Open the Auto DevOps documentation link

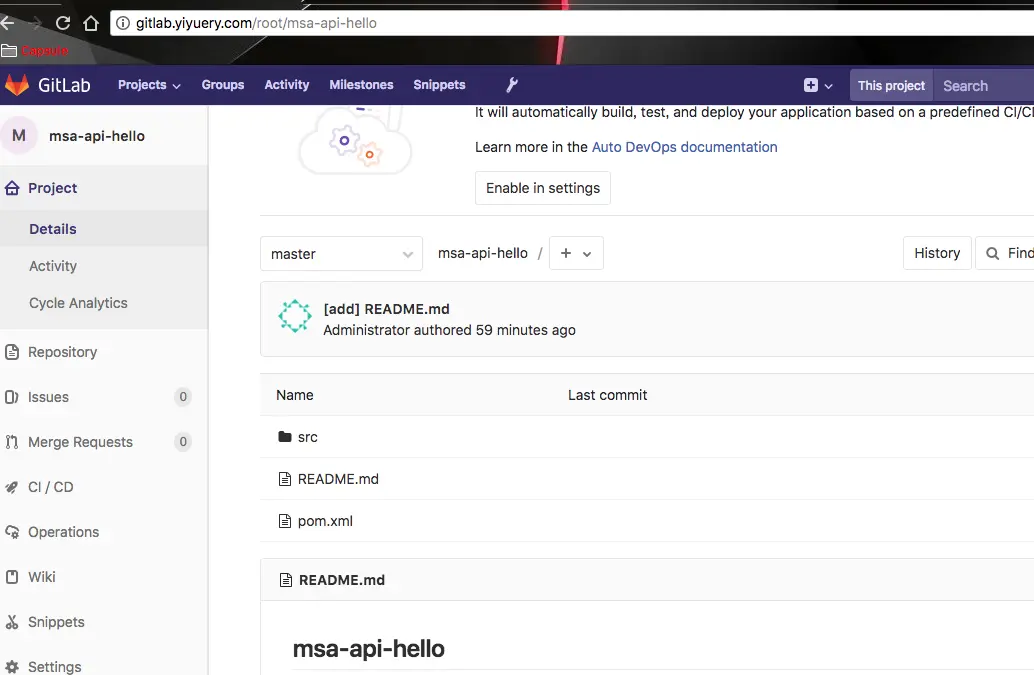(x=684, y=147)
